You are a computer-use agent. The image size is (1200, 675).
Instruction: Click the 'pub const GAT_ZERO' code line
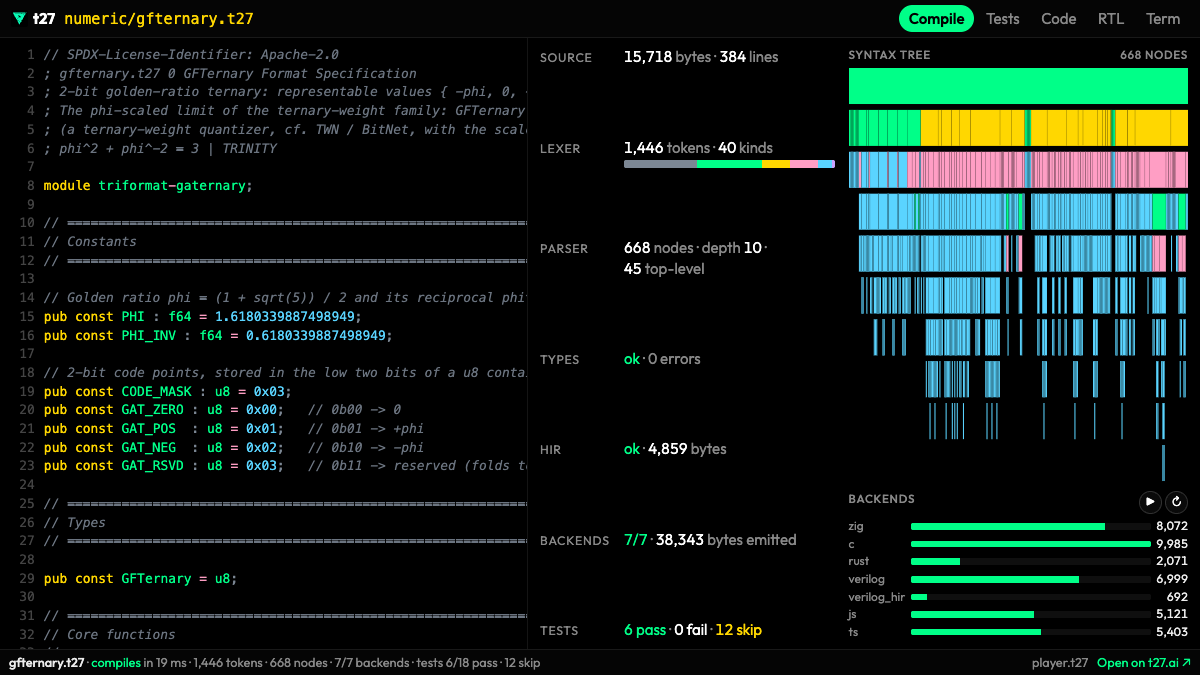tap(222, 410)
